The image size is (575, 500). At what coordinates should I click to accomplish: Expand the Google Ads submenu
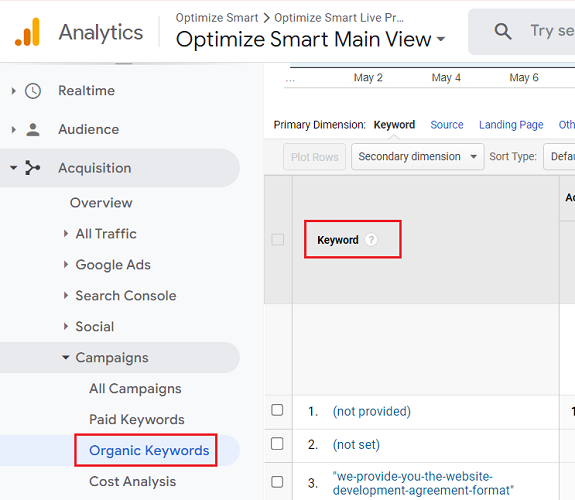click(x=66, y=264)
